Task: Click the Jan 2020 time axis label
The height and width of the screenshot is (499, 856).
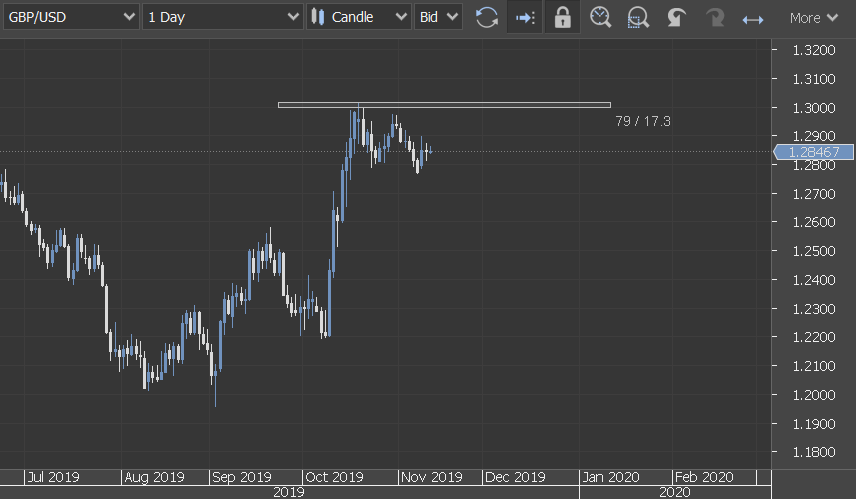Action: click(611, 477)
